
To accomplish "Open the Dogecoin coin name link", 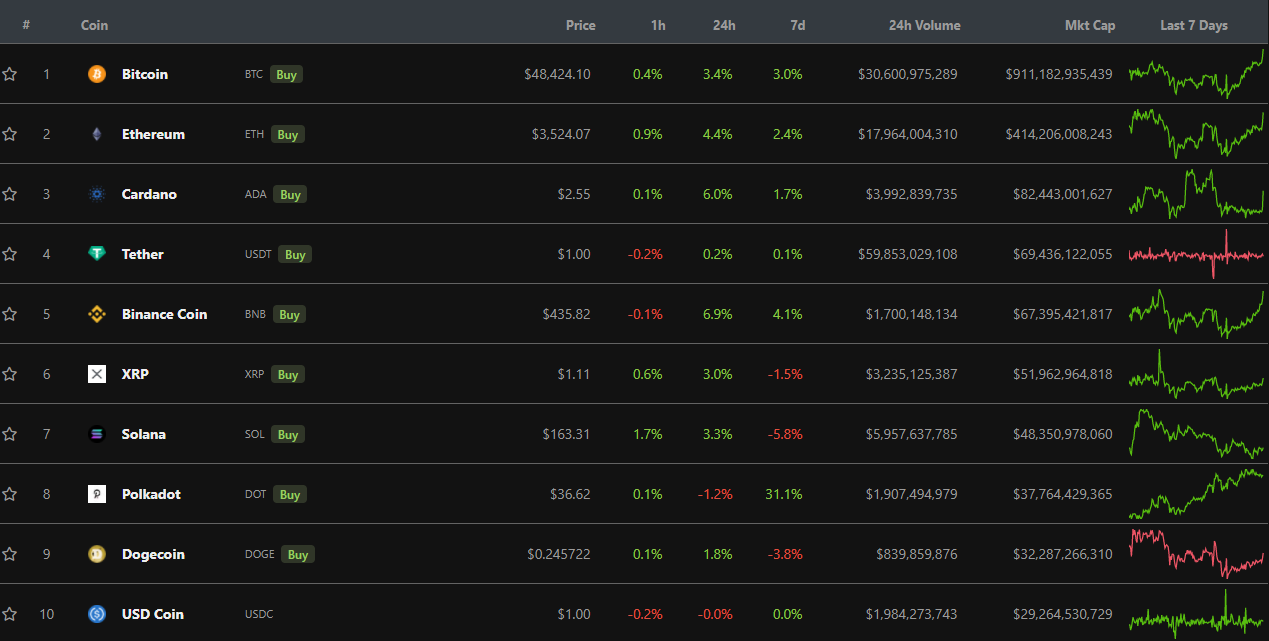I will coord(153,554).
